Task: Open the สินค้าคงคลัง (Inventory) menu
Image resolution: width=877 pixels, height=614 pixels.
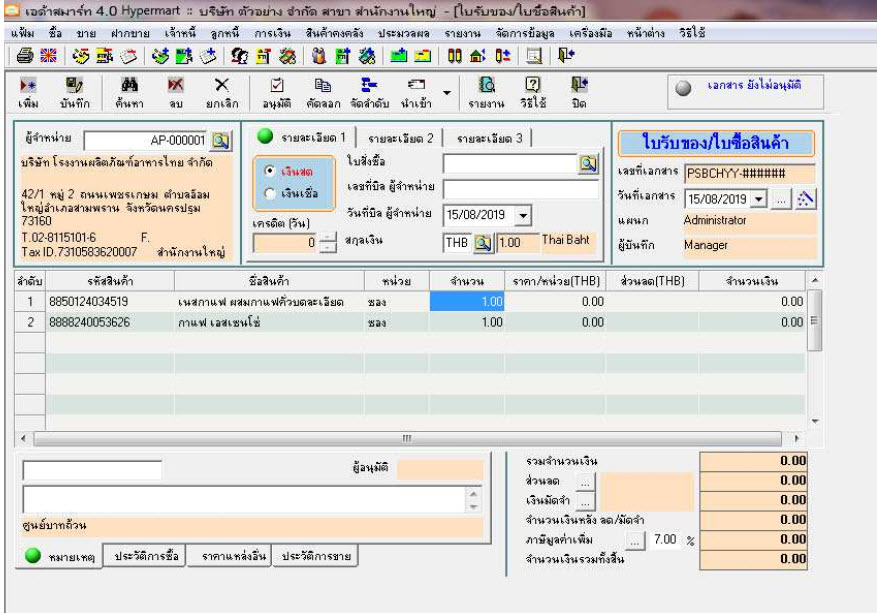Action: [334, 34]
